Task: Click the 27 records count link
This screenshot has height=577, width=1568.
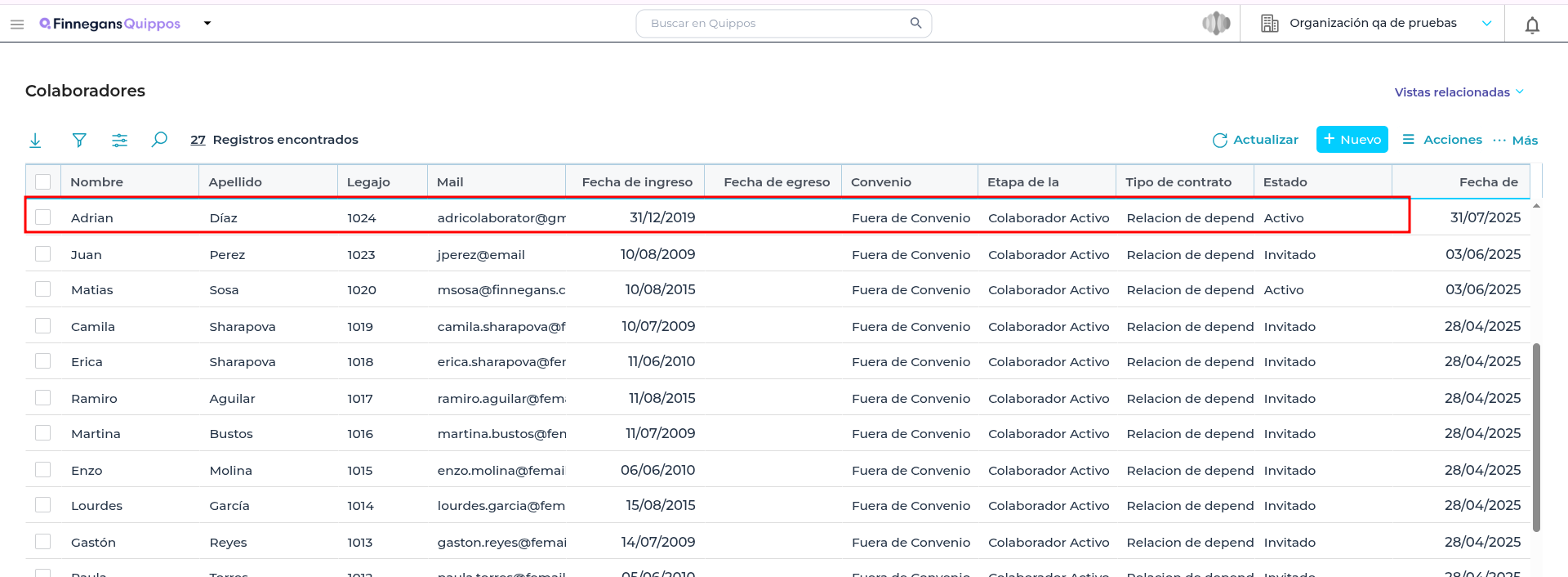Action: coord(198,140)
